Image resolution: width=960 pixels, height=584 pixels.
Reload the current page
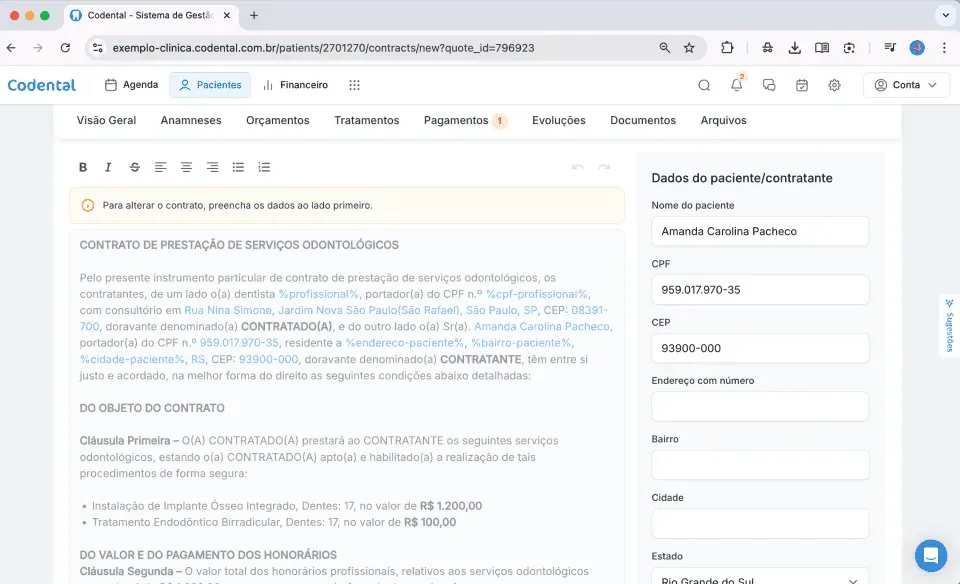(66, 48)
